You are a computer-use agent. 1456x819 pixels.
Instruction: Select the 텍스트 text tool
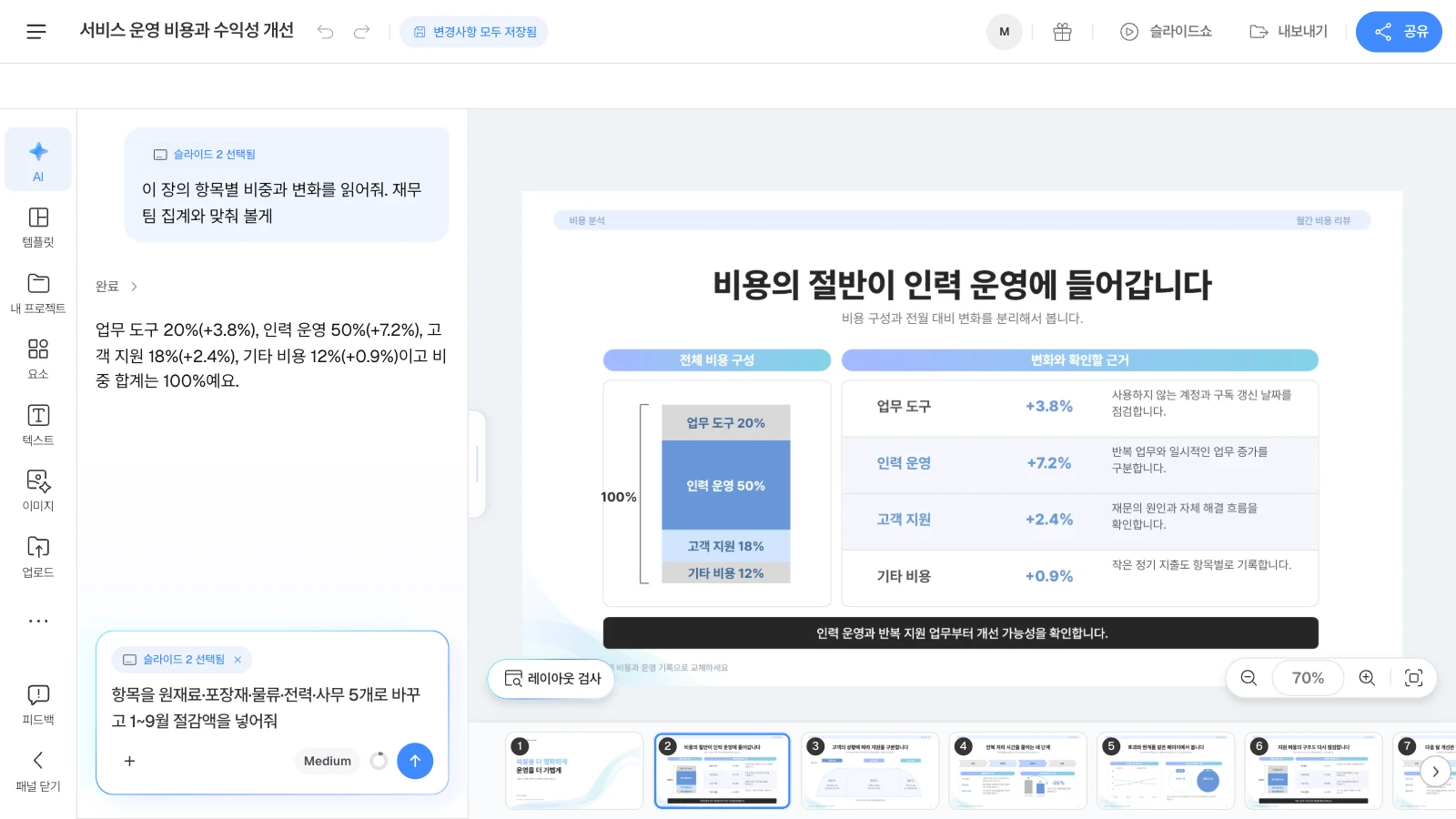click(x=38, y=425)
